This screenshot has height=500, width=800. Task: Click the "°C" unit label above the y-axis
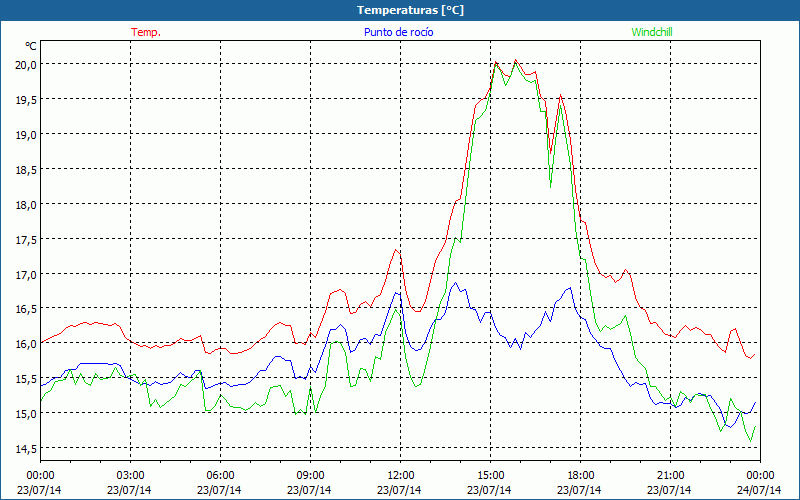[x=31, y=46]
